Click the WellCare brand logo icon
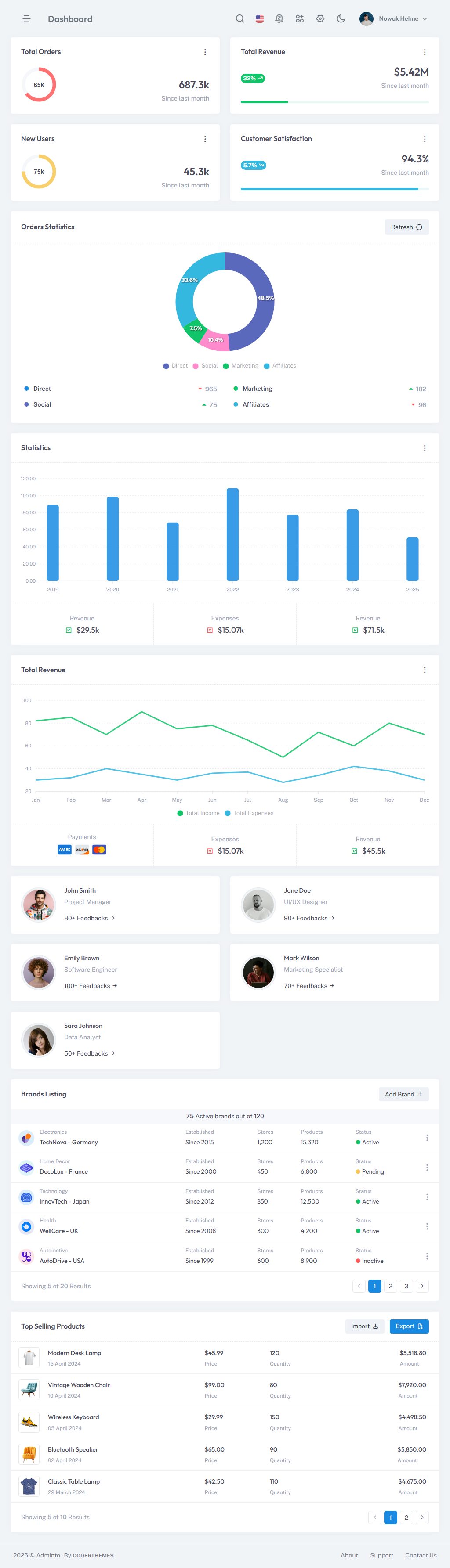 [x=26, y=1226]
